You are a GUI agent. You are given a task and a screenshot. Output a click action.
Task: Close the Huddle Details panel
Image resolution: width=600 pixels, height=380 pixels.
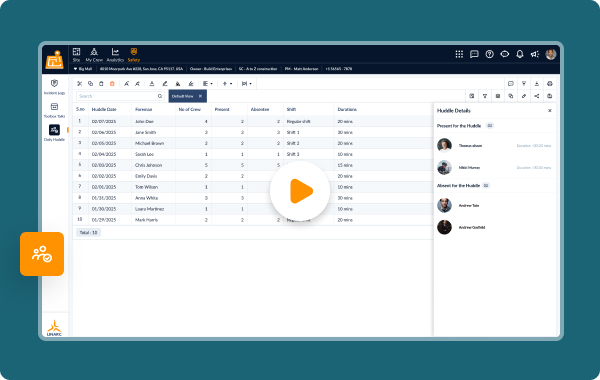[x=550, y=111]
